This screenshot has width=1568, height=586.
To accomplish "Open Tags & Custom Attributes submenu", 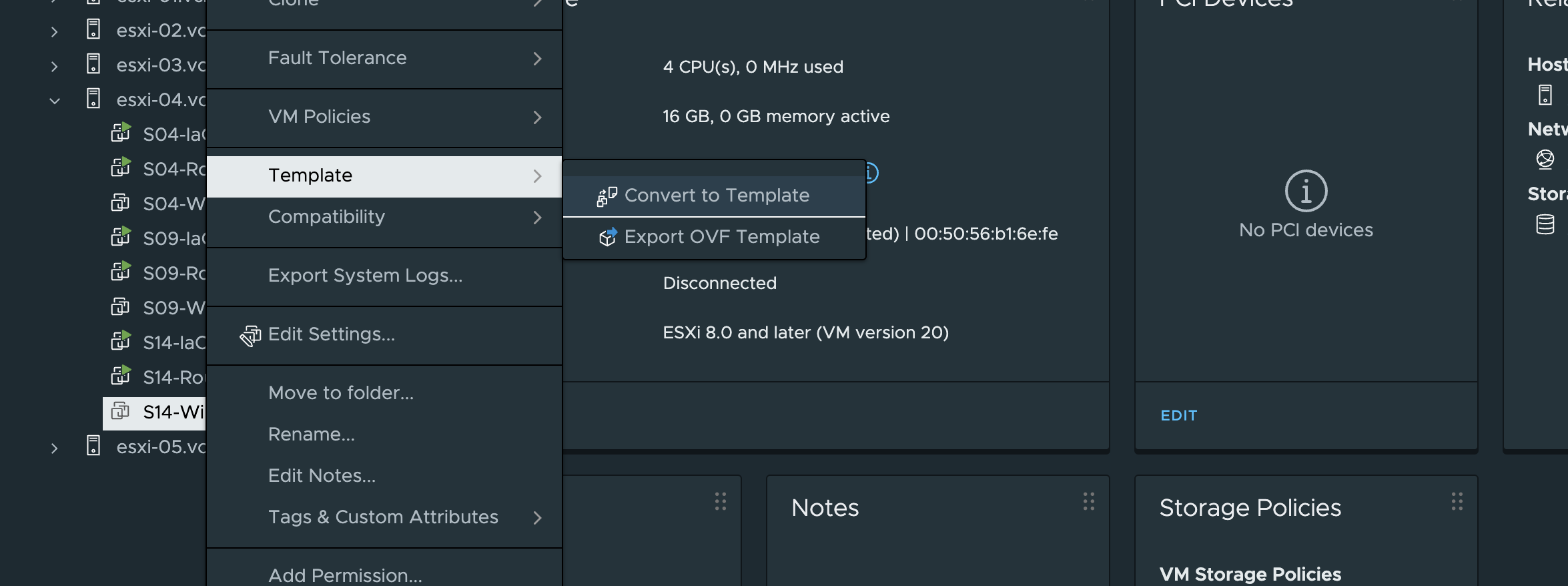I will [384, 517].
